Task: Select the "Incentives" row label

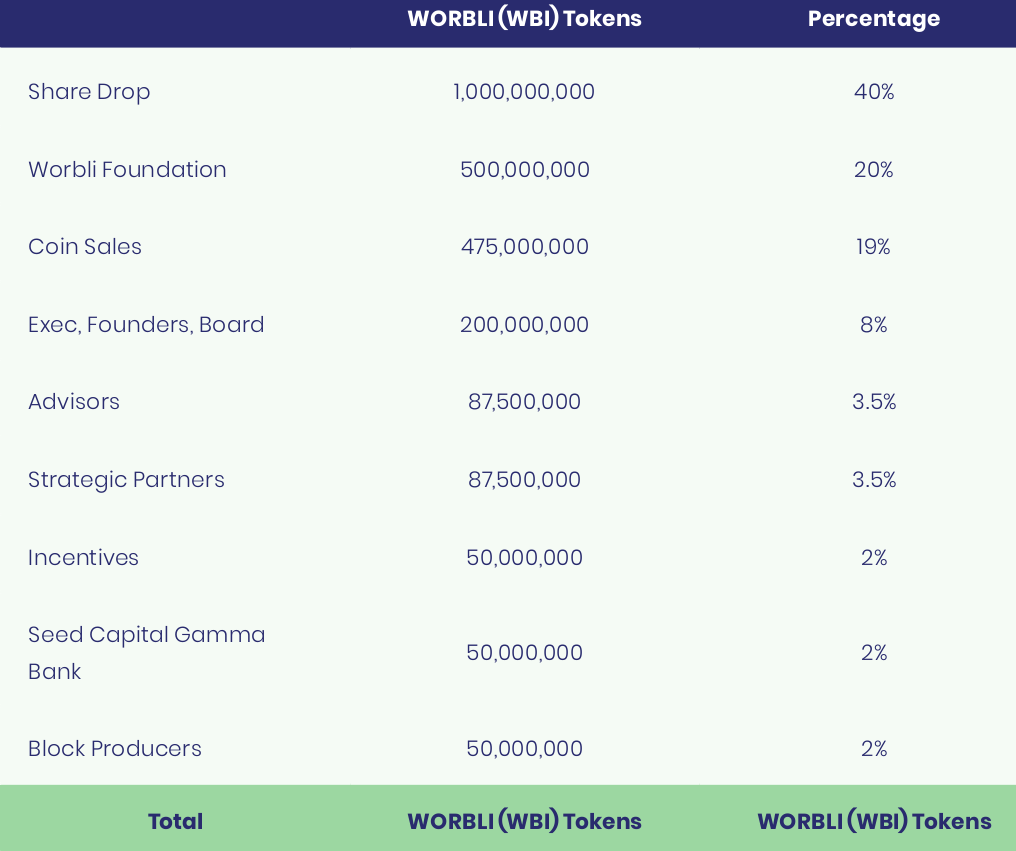Action: coord(83,557)
